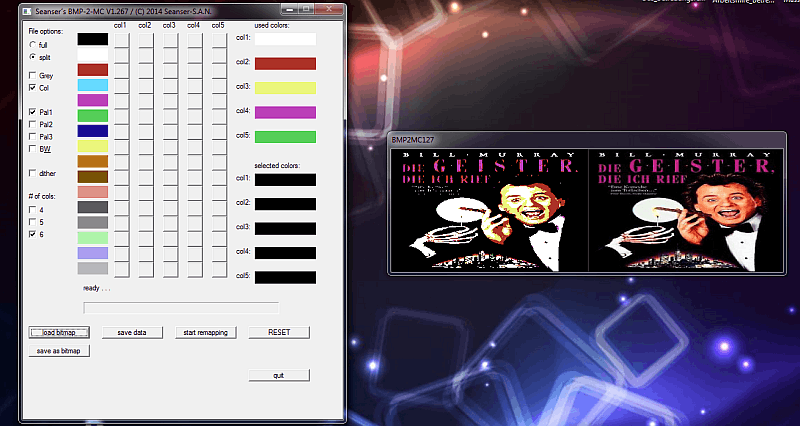
Task: Click the remapped left poster preview image
Action: coord(489,210)
